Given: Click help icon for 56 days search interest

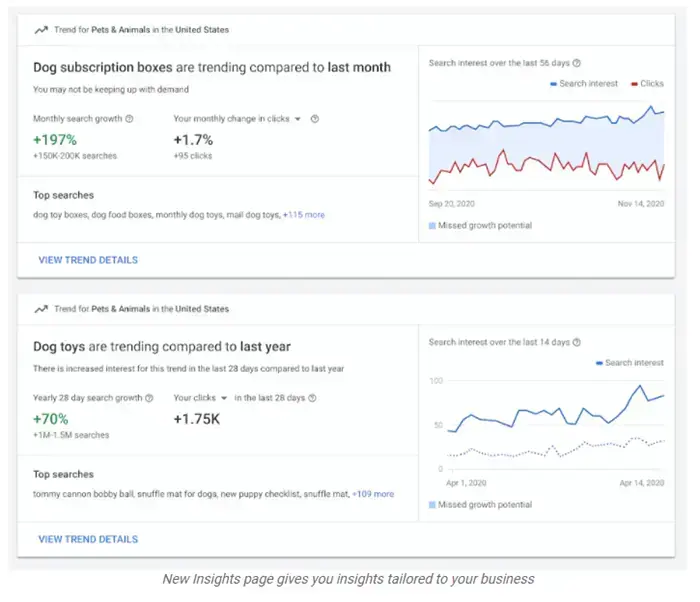Looking at the screenshot, I should 577,63.
